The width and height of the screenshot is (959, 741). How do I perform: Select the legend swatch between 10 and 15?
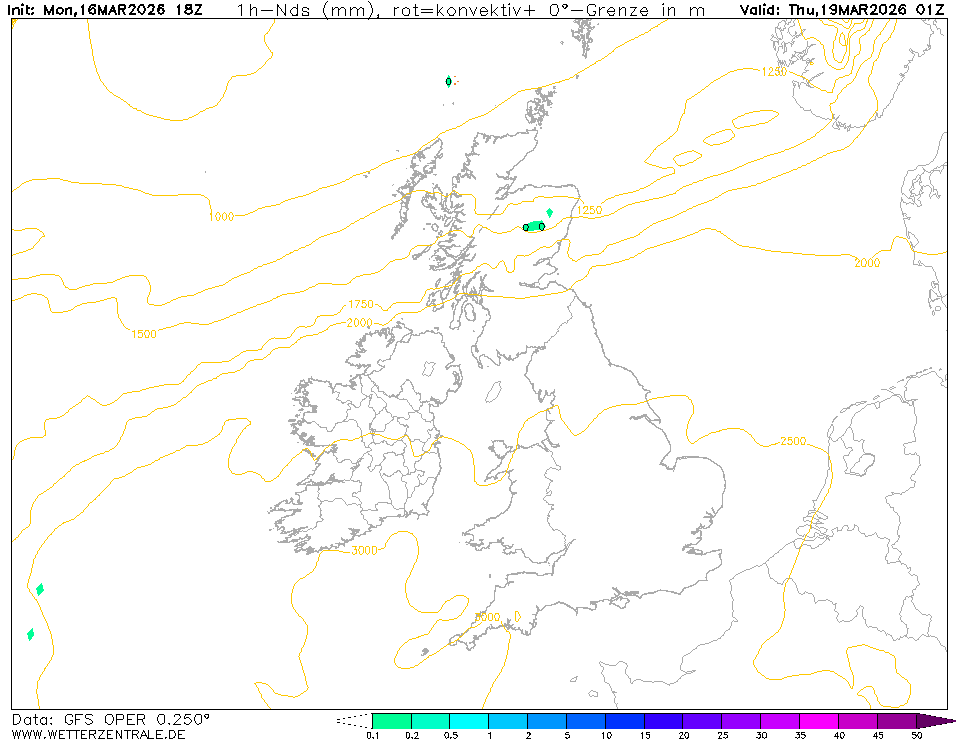[624, 721]
